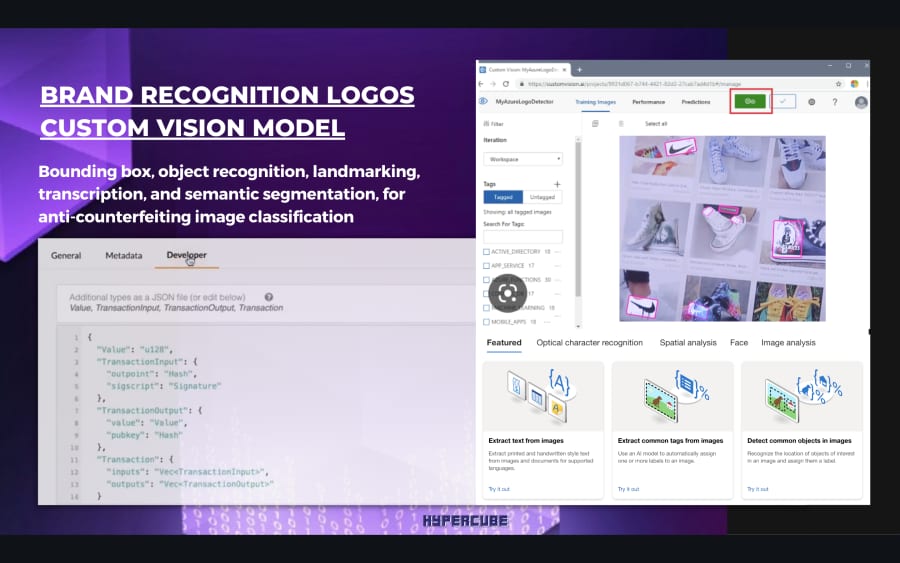This screenshot has width=900, height=563.
Task: Select the Featured tab
Action: [504, 343]
